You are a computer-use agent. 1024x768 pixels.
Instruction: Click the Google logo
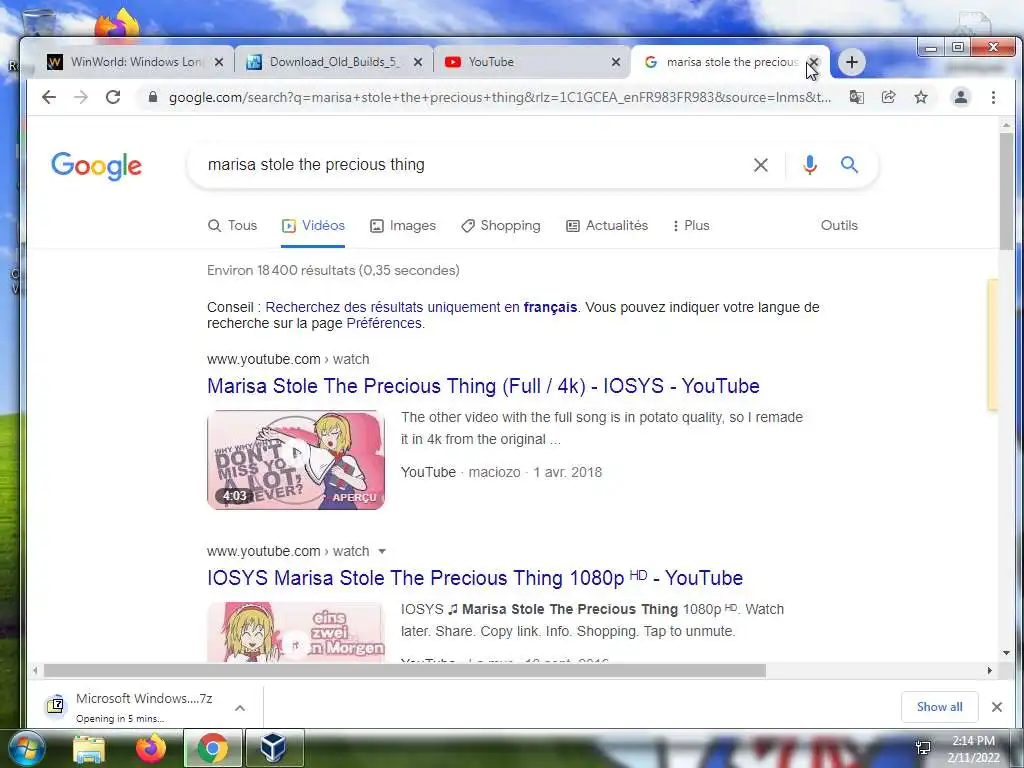(x=97, y=166)
